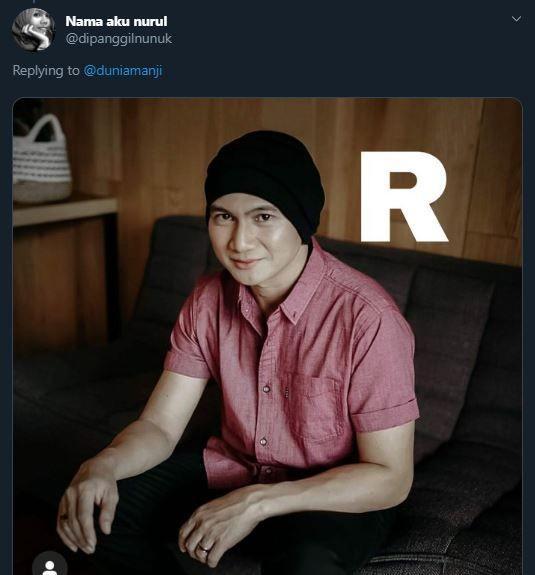Click the round profile avatar of Nama aku nurul

click(33, 29)
